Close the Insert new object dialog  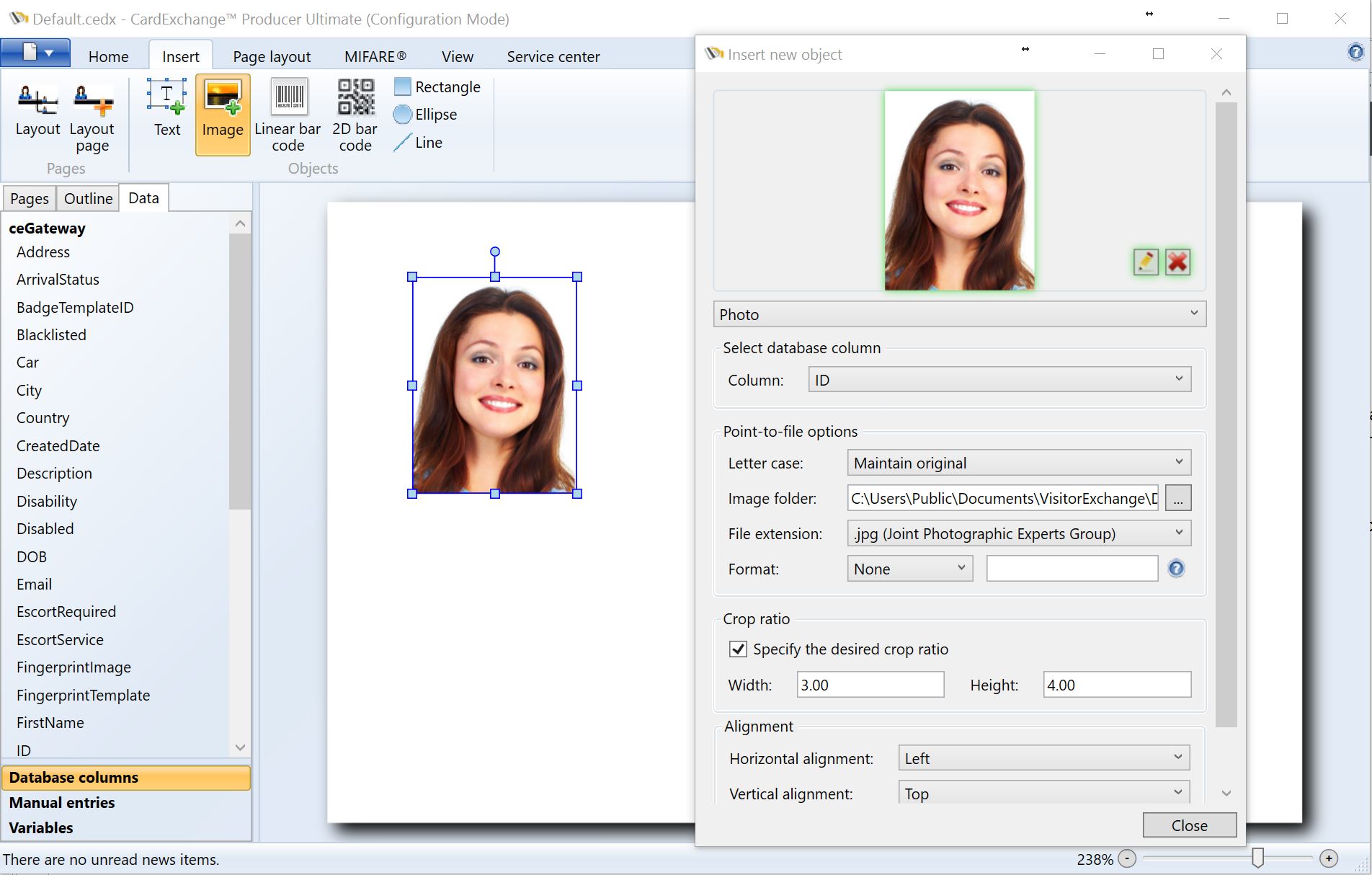click(x=1189, y=825)
